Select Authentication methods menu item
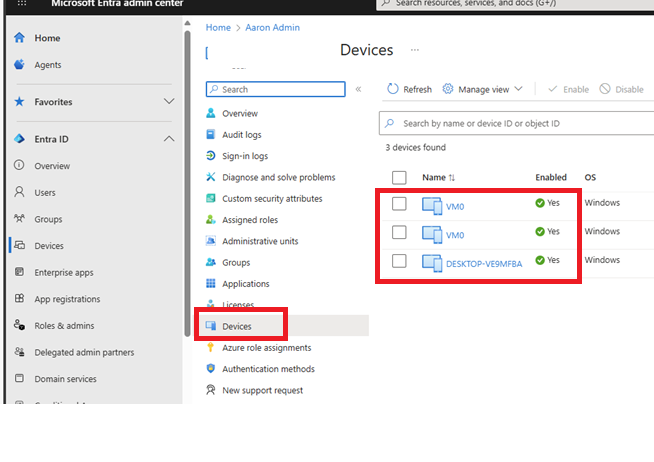This screenshot has height=462, width=654. coord(268,369)
